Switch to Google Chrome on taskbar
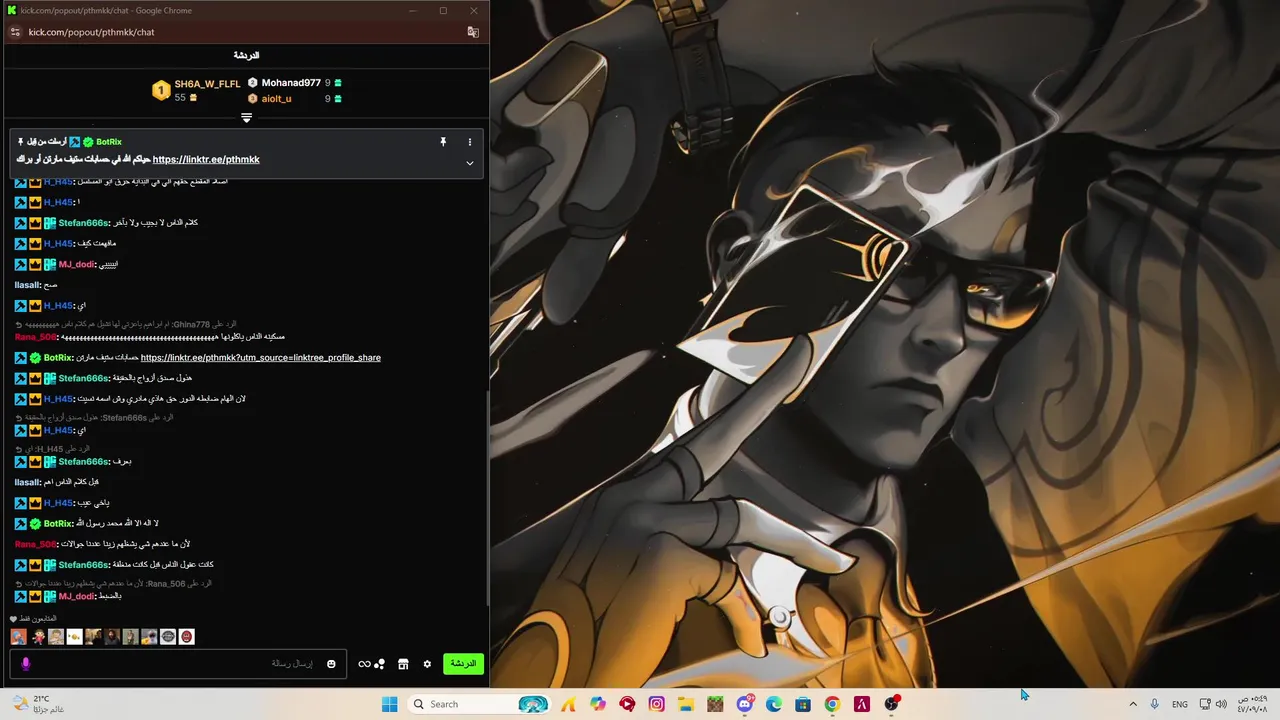Screen dimensions: 1280x720 [x=832, y=704]
